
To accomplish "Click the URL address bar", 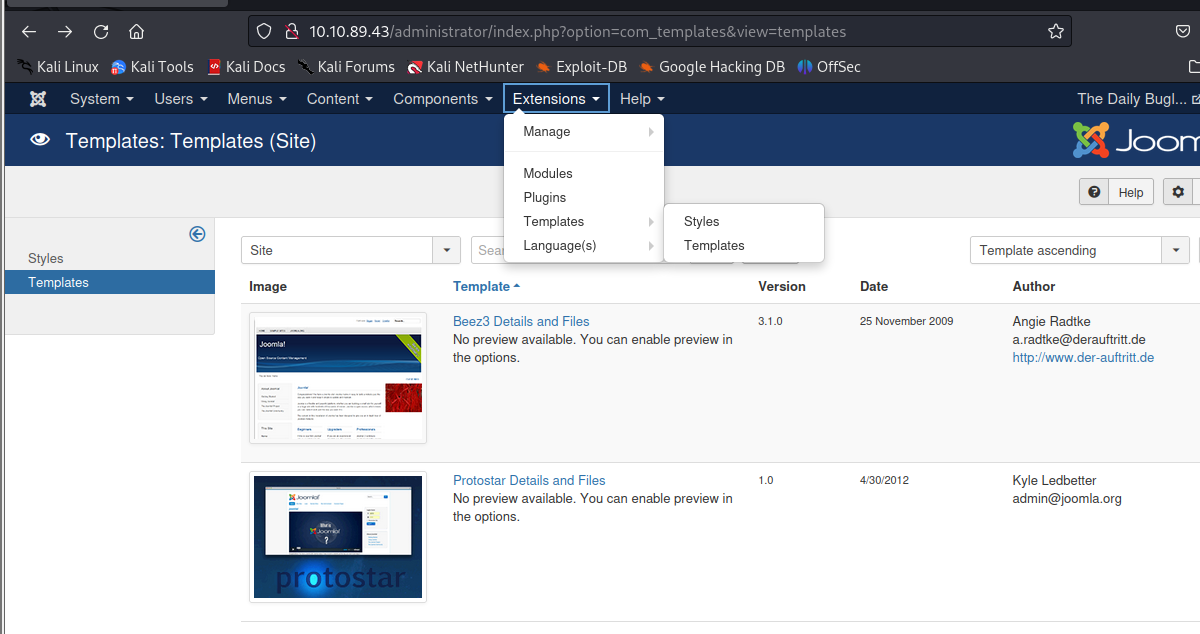I will click(x=660, y=31).
